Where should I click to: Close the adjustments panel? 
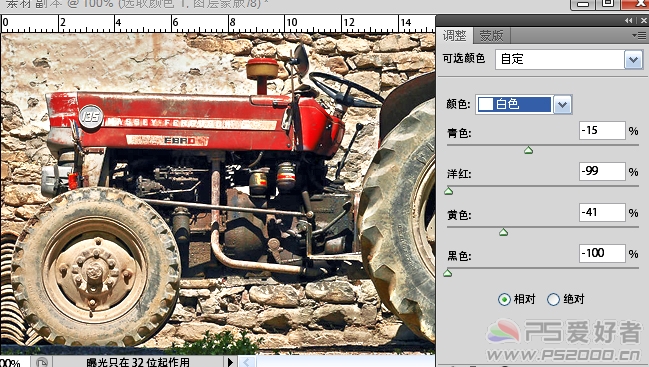644,20
